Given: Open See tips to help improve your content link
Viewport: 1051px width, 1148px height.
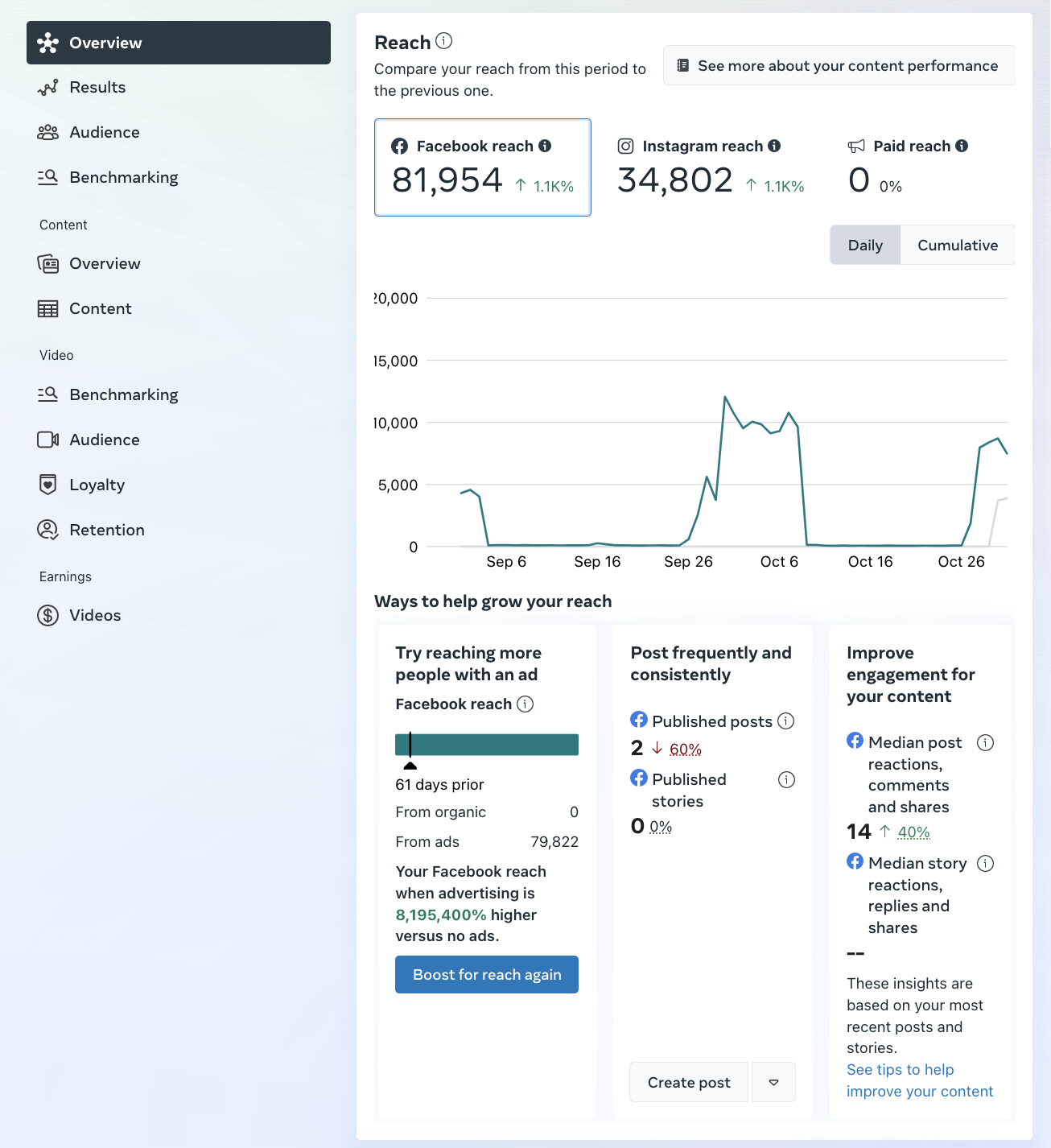Looking at the screenshot, I should tap(920, 1080).
